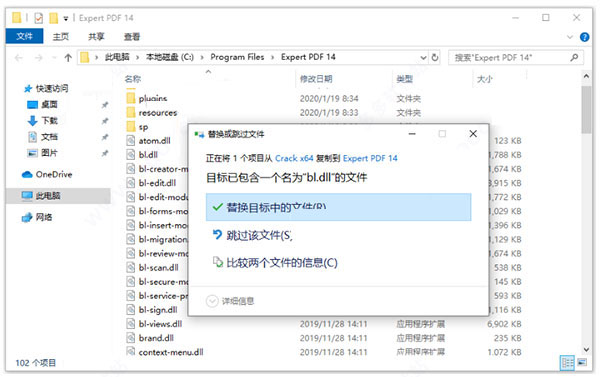Sort by the 类型 column header
The width and height of the screenshot is (600, 377).
pos(404,79)
